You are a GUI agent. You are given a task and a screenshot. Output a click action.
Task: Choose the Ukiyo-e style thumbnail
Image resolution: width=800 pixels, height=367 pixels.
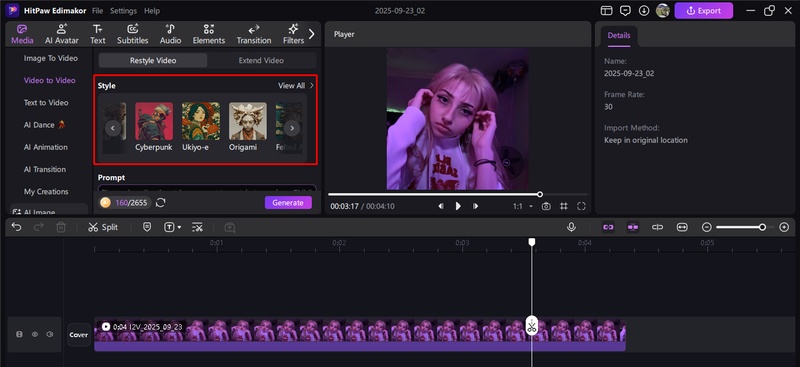point(201,121)
